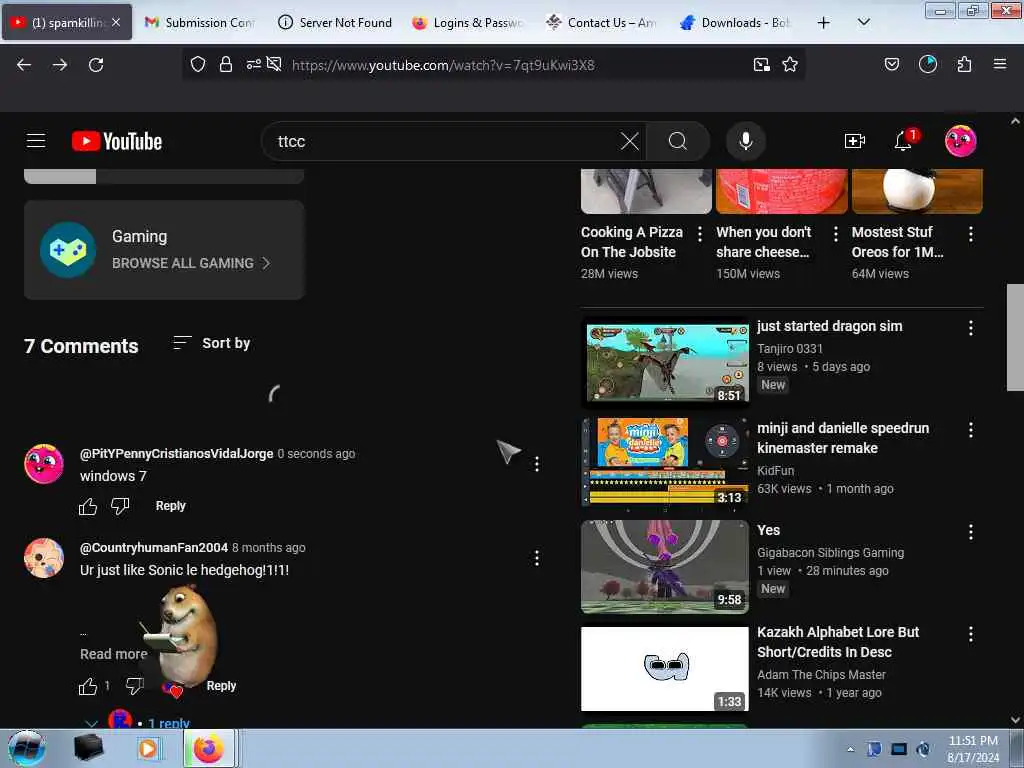Image resolution: width=1024 pixels, height=768 pixels.
Task: Open the taskbar clock showing 11:51 PM
Action: click(973, 749)
